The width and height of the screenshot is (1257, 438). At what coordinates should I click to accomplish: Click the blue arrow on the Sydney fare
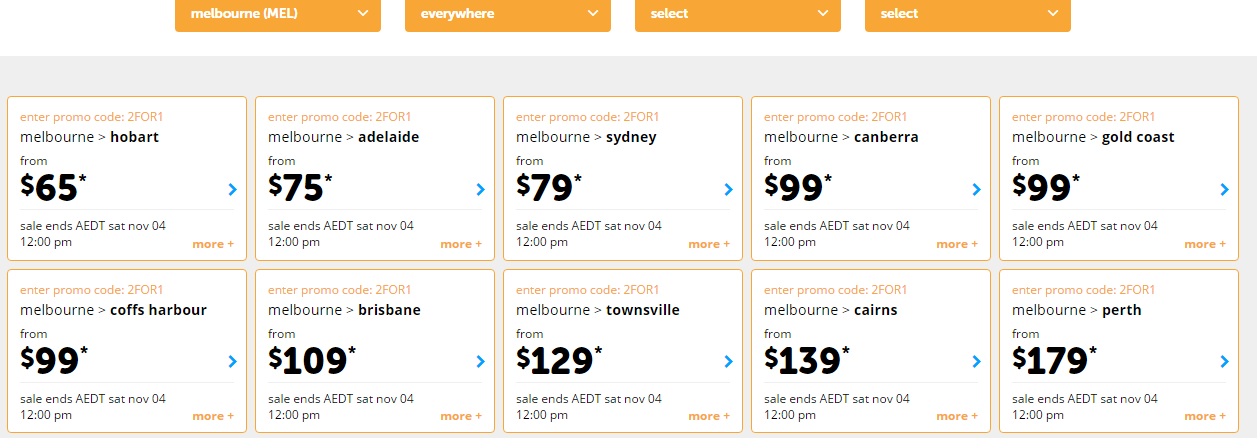tap(728, 189)
